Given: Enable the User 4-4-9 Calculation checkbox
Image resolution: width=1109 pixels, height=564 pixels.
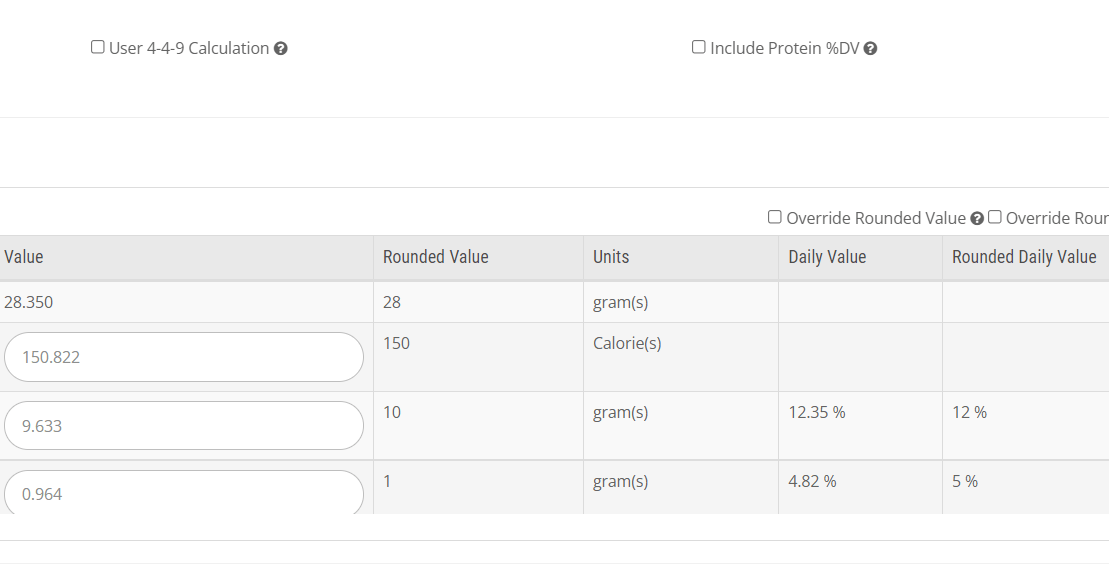Looking at the screenshot, I should click(x=98, y=47).
